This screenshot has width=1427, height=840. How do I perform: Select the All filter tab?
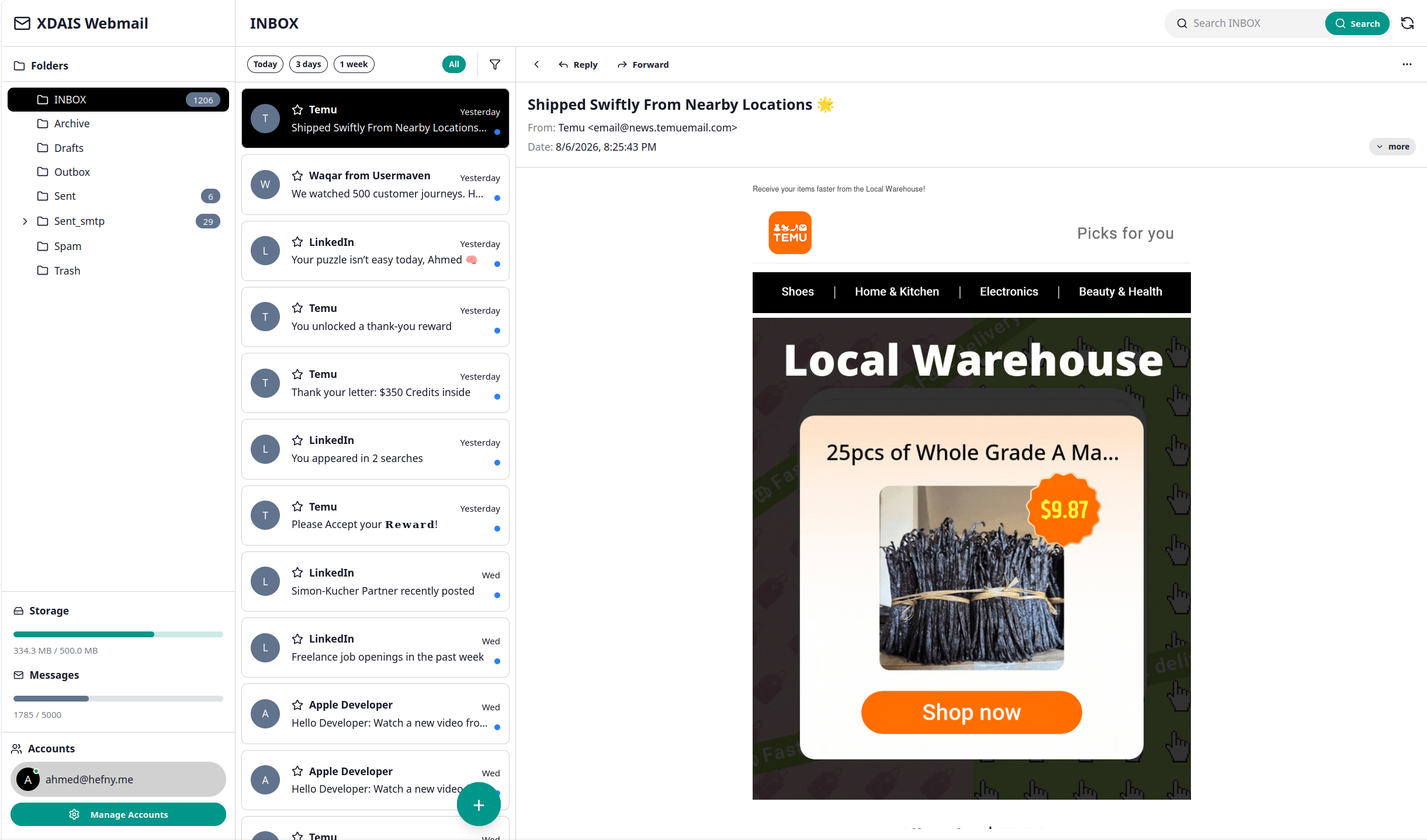(x=454, y=64)
